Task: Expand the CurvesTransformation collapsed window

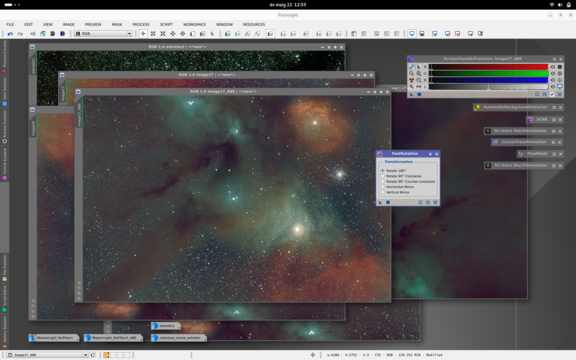Action: coord(553,142)
